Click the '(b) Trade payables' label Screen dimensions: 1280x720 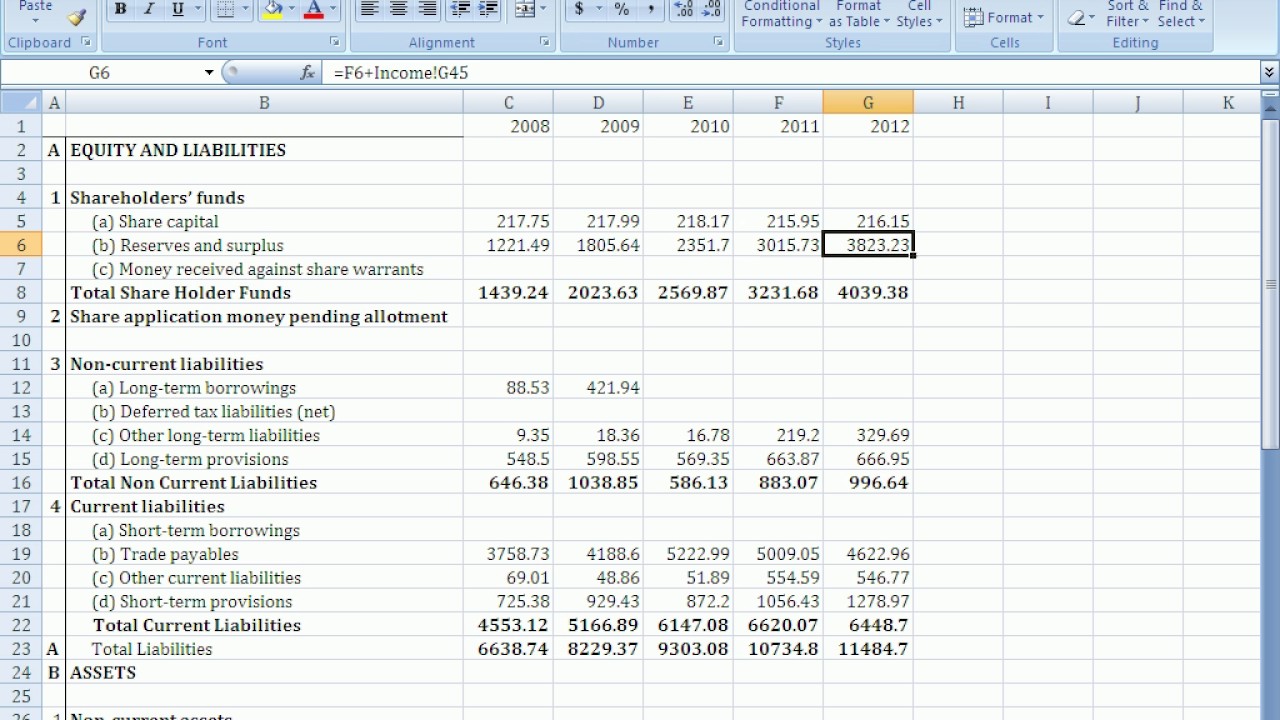(165, 554)
